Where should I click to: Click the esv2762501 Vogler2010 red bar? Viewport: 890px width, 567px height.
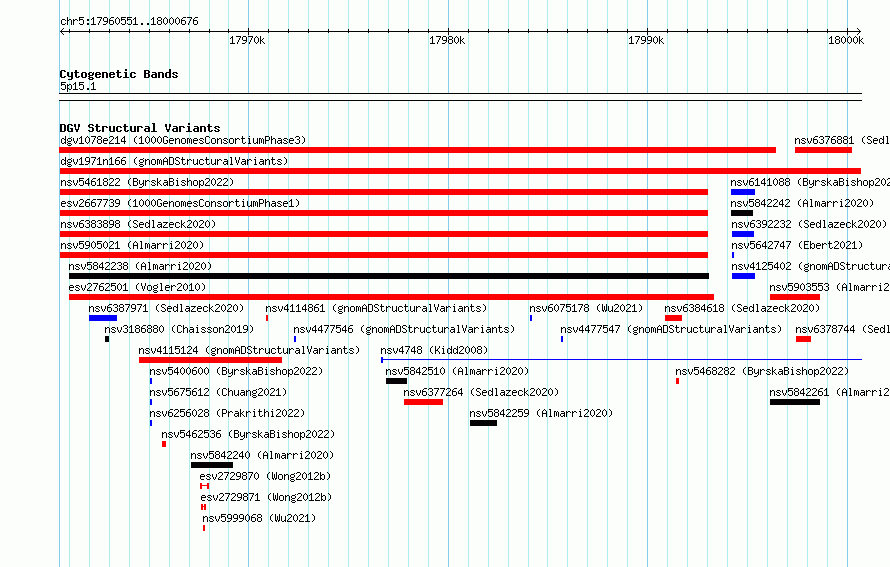[x=391, y=297]
